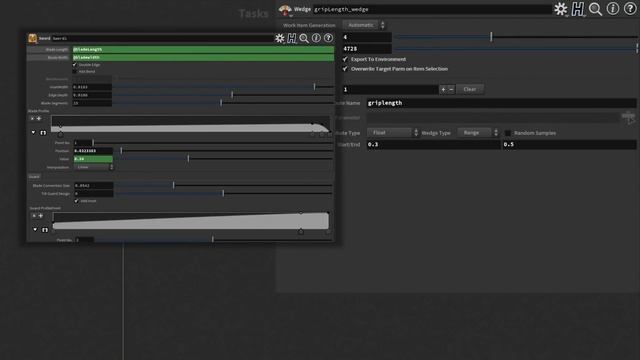
Task: Adjust the ramp point Position slider
Action: point(224,151)
